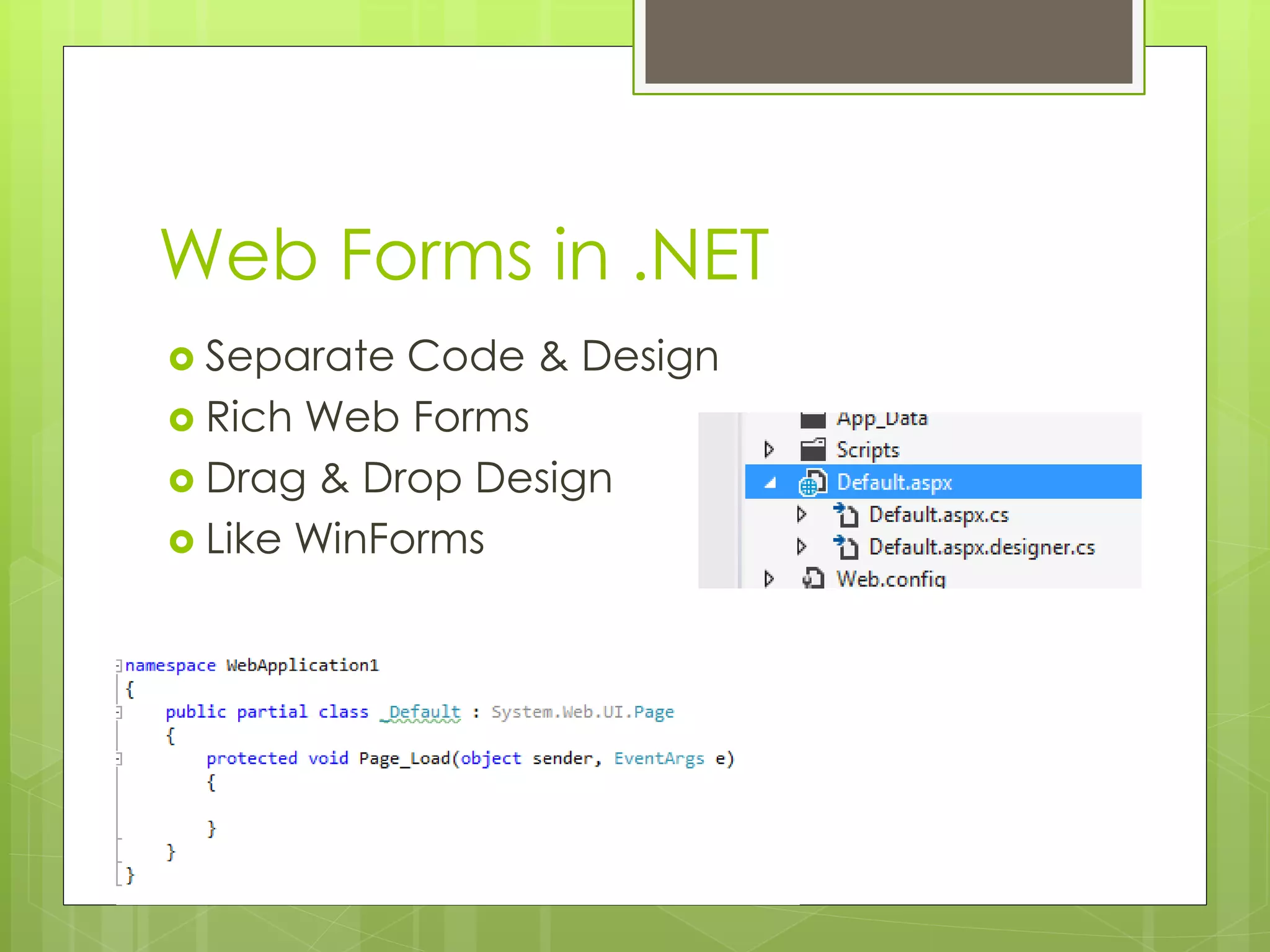1270x952 pixels.
Task: Expand the Web.config node
Action: [769, 579]
